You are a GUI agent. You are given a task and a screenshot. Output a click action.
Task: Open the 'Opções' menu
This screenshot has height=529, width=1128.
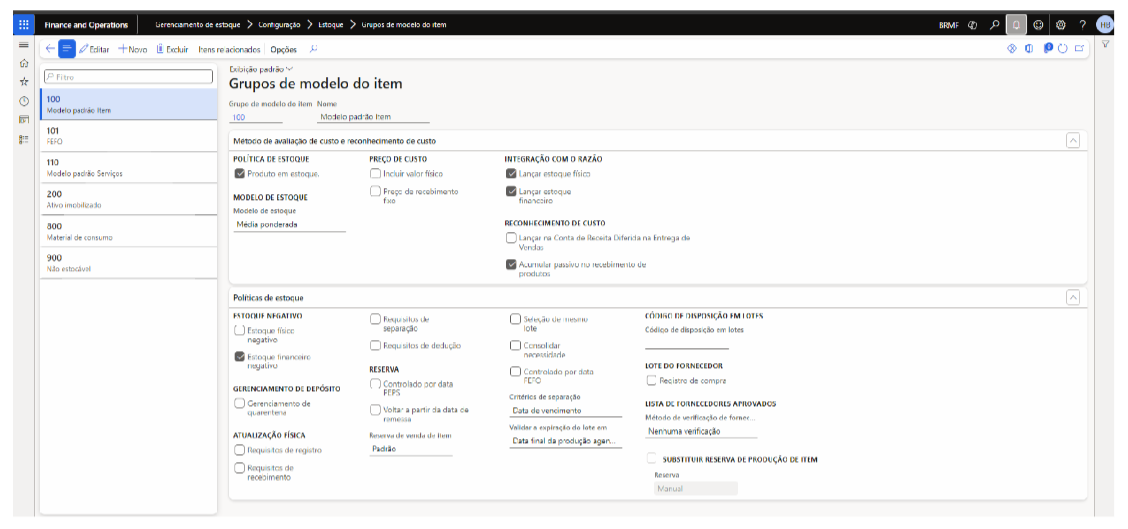coord(284,49)
